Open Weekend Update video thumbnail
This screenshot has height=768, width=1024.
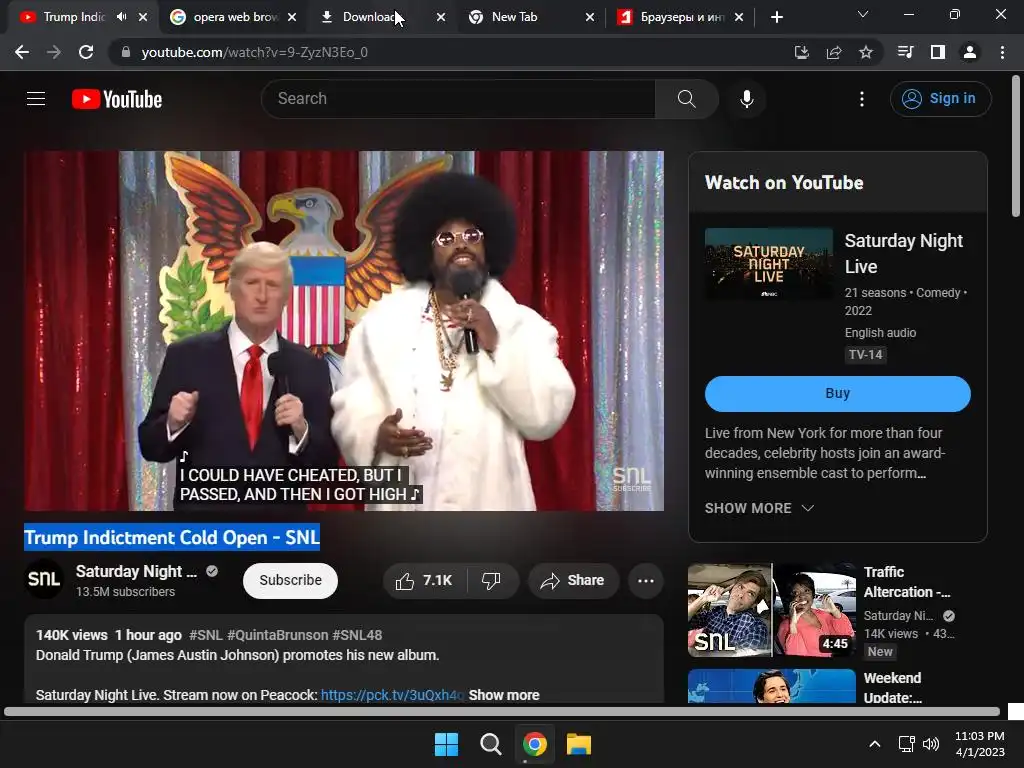[x=771, y=686]
